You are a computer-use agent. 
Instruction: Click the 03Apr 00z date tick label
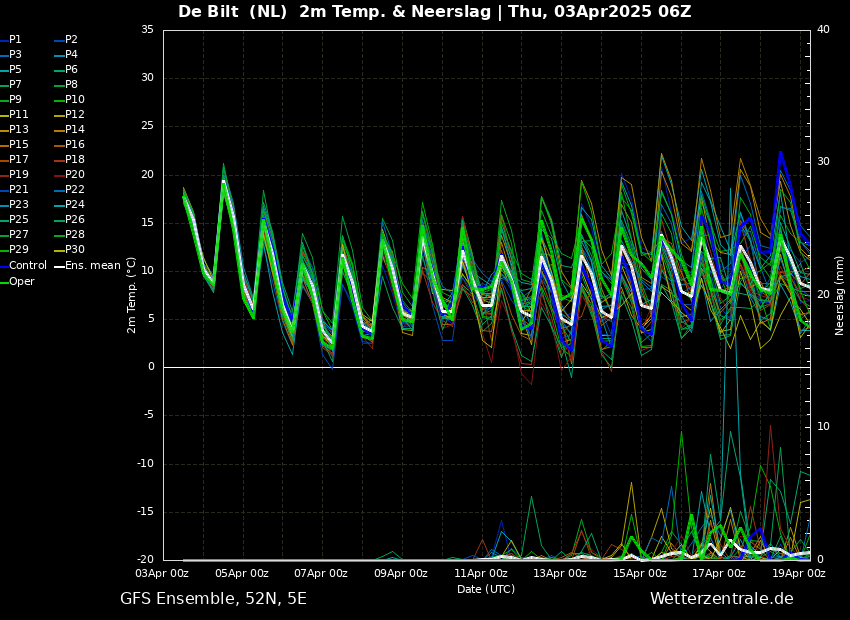163,574
